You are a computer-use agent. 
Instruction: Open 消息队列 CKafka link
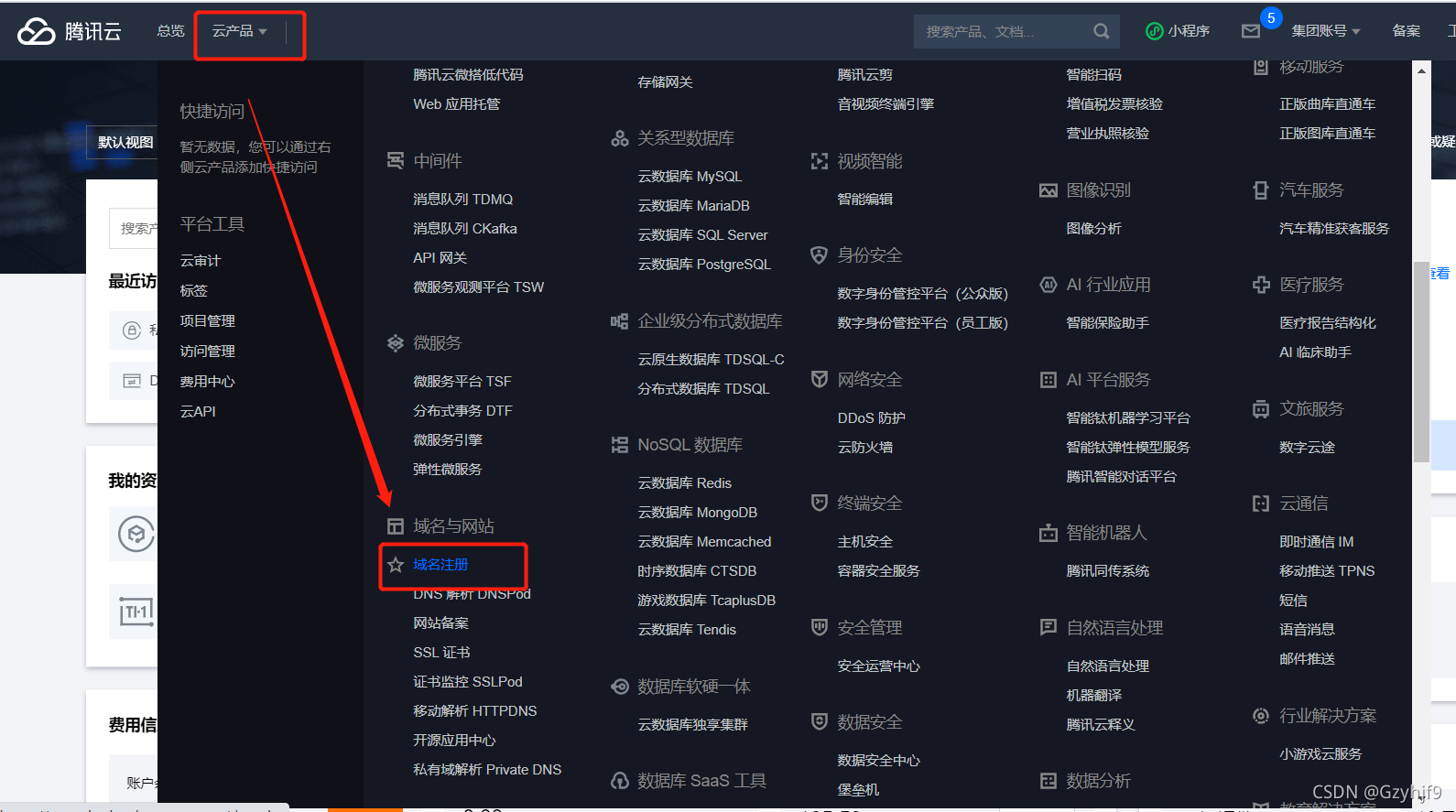pos(465,229)
